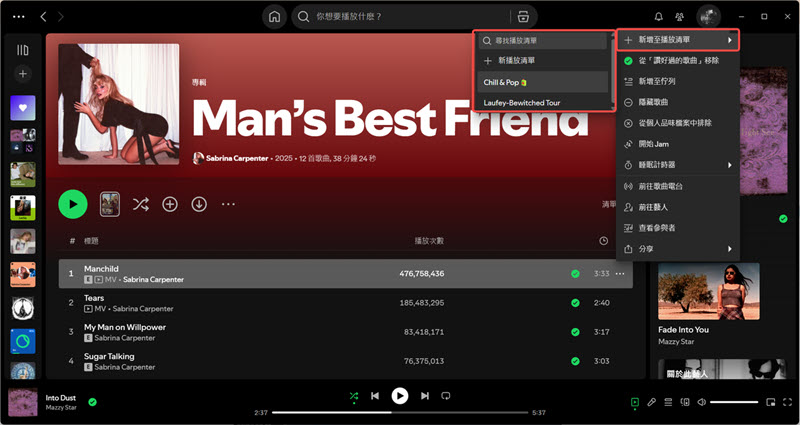Choose 新播放清單 in submenu
800x425 pixels.
pos(542,61)
